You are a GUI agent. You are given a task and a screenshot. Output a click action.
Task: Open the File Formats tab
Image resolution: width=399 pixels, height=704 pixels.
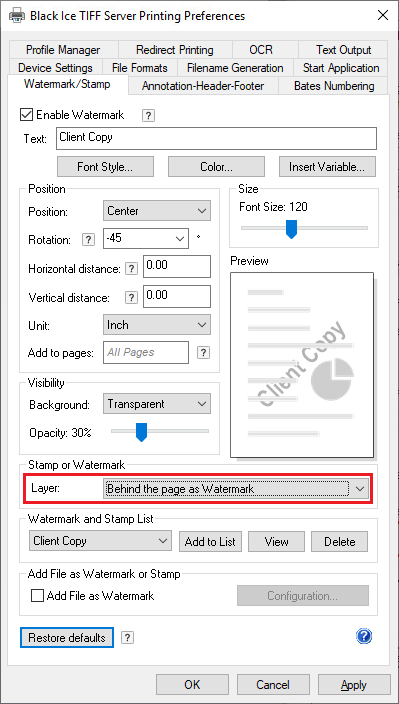click(140, 68)
